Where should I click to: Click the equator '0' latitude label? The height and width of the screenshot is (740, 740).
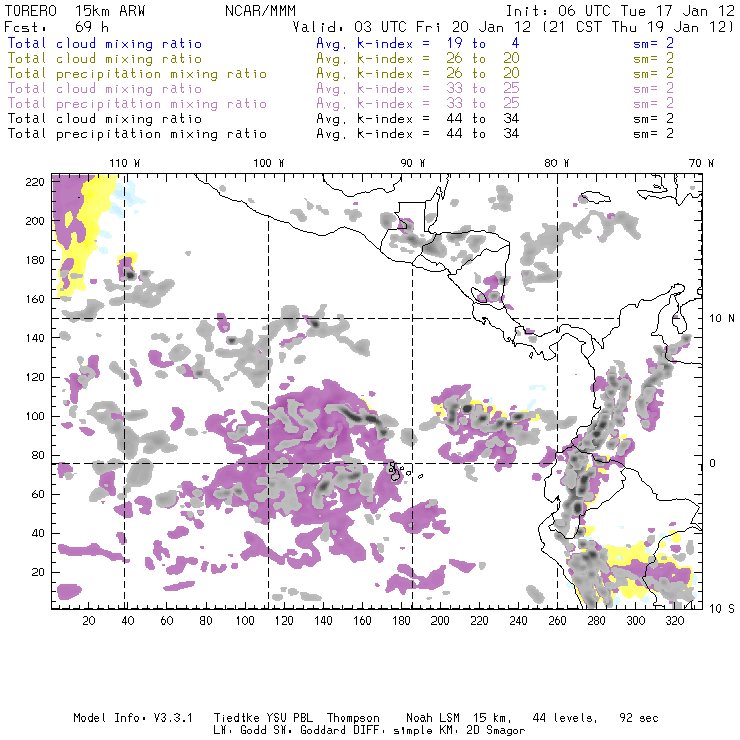tap(713, 463)
